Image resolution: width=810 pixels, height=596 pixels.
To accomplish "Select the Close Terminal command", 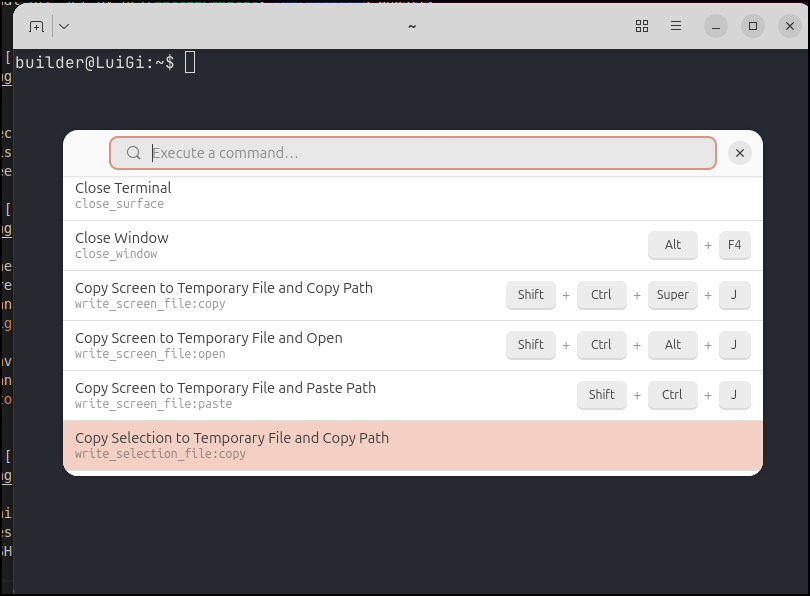I will click(x=300, y=195).
